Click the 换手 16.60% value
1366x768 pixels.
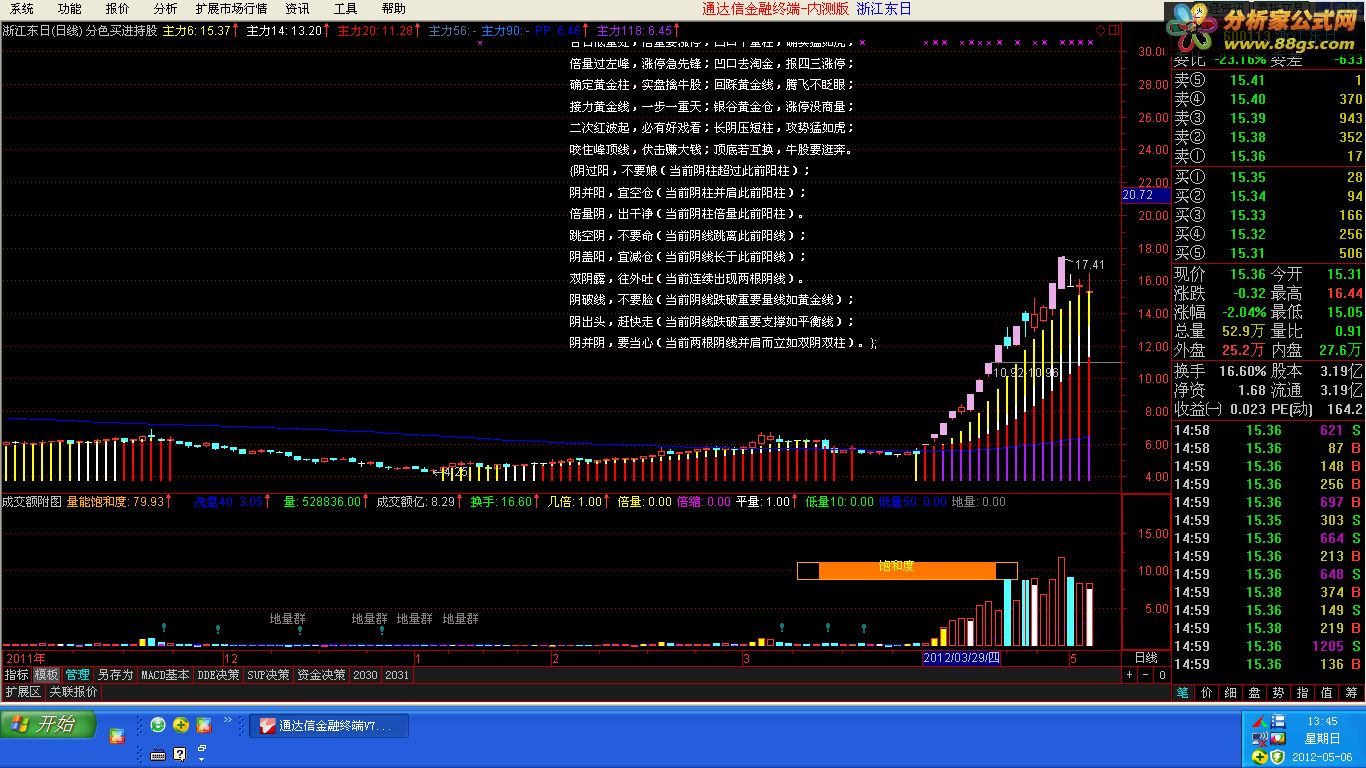point(1241,371)
